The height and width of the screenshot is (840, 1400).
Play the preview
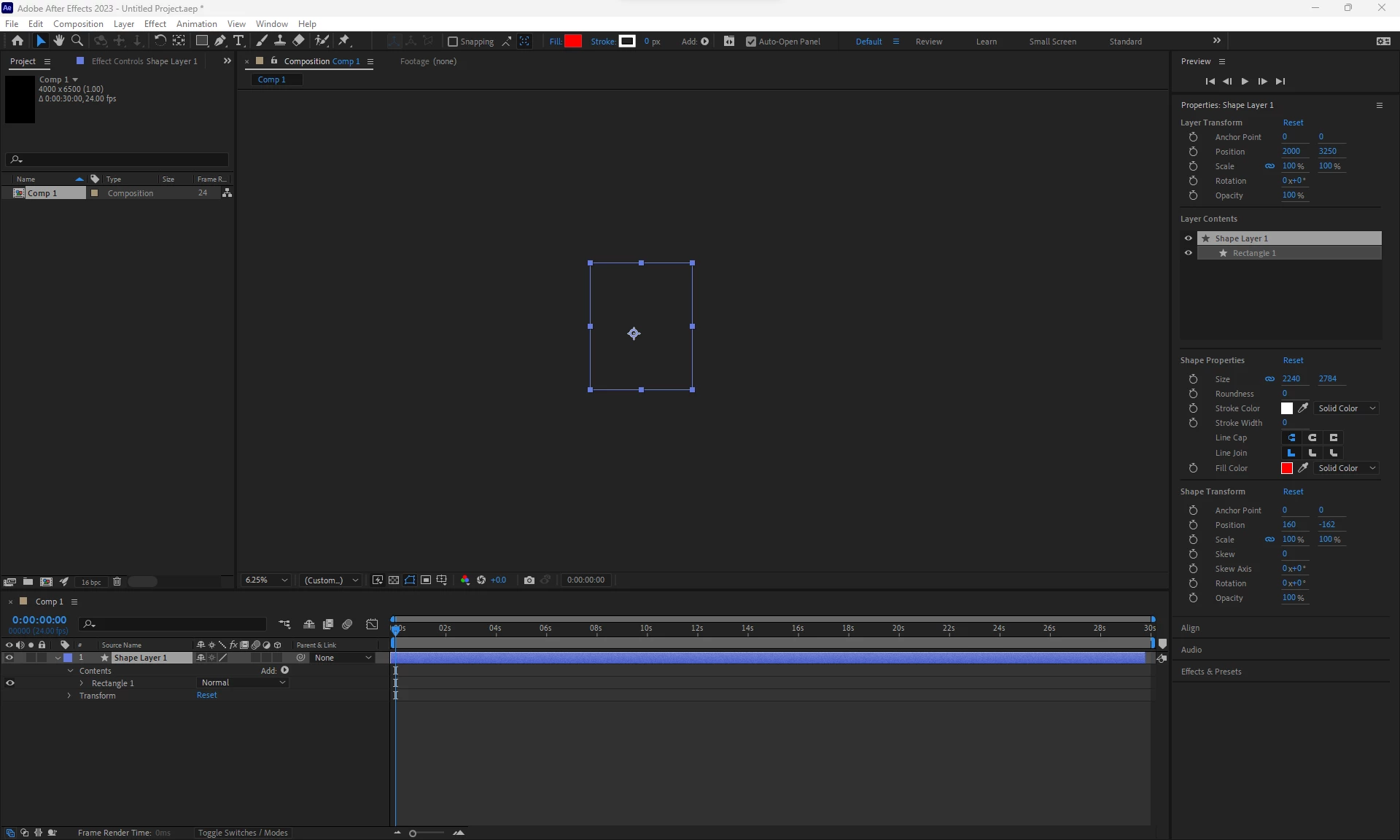pos(1245,82)
